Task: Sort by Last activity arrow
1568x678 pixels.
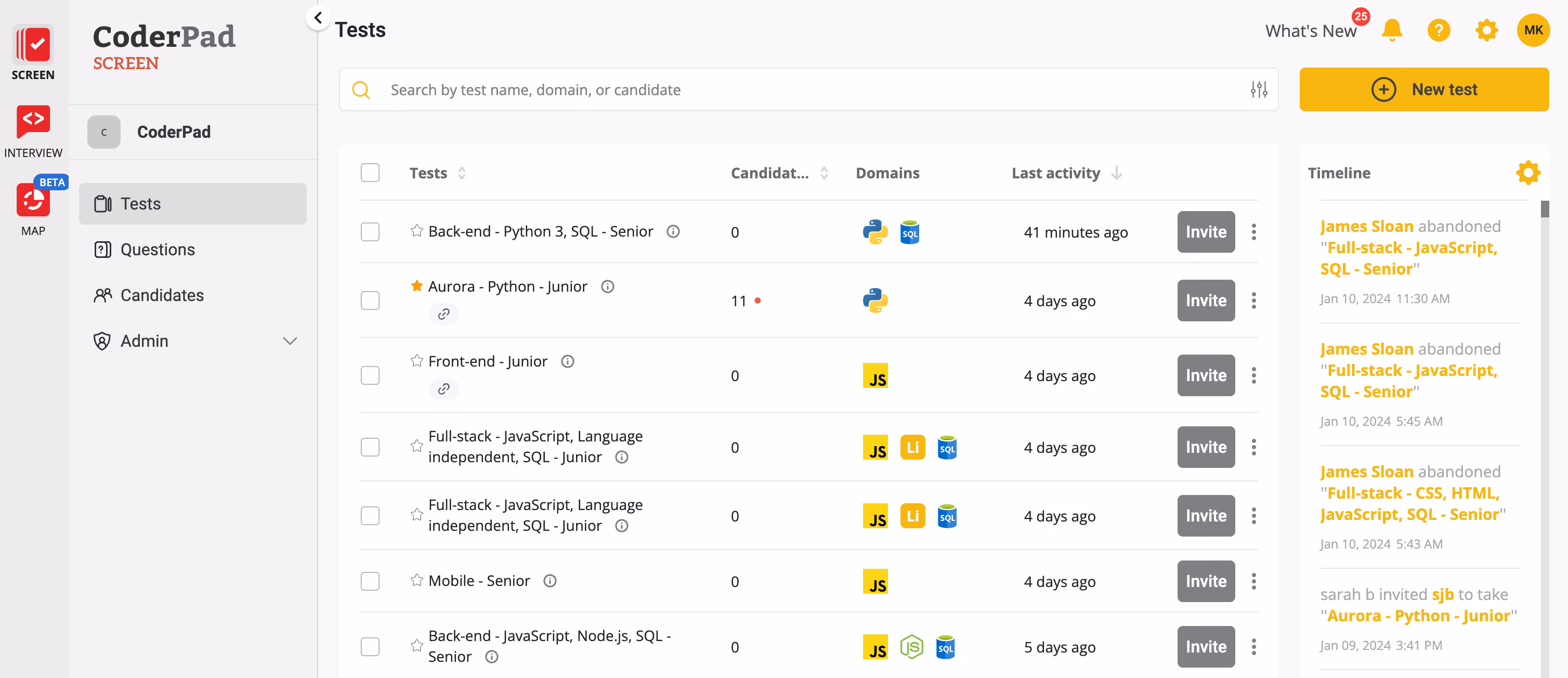Action: [1116, 173]
